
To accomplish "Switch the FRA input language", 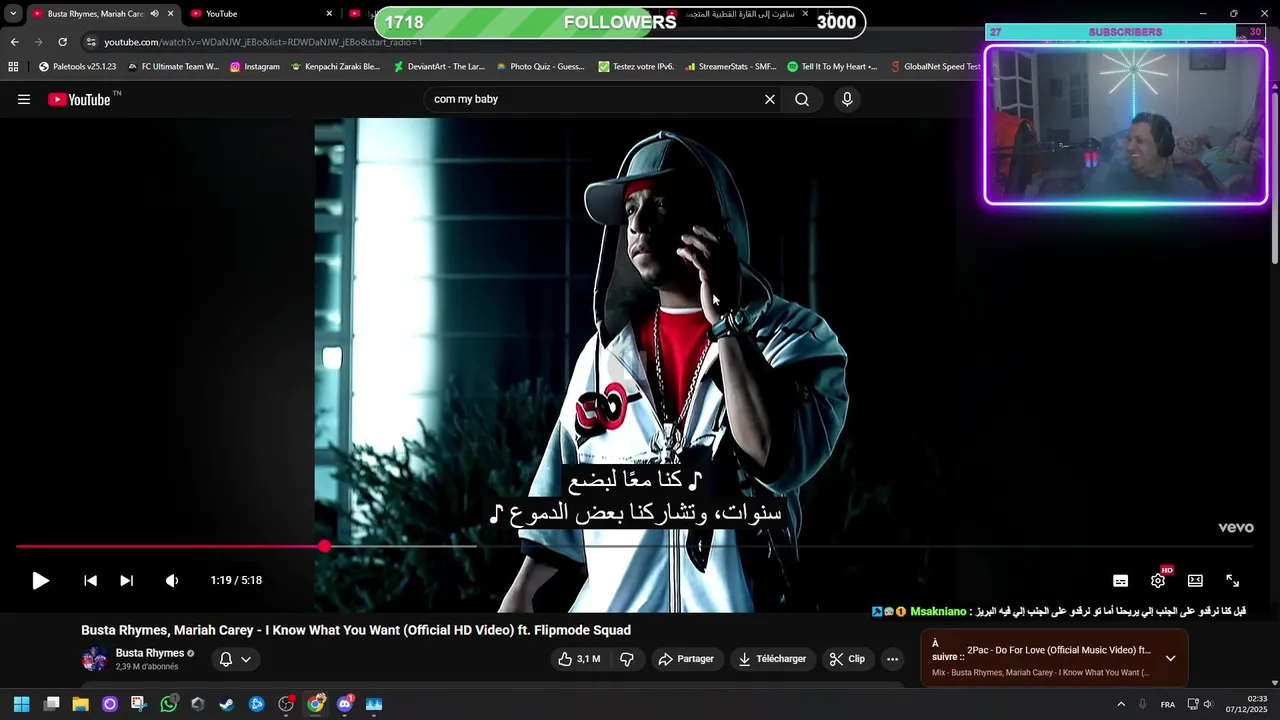I will 1168,704.
